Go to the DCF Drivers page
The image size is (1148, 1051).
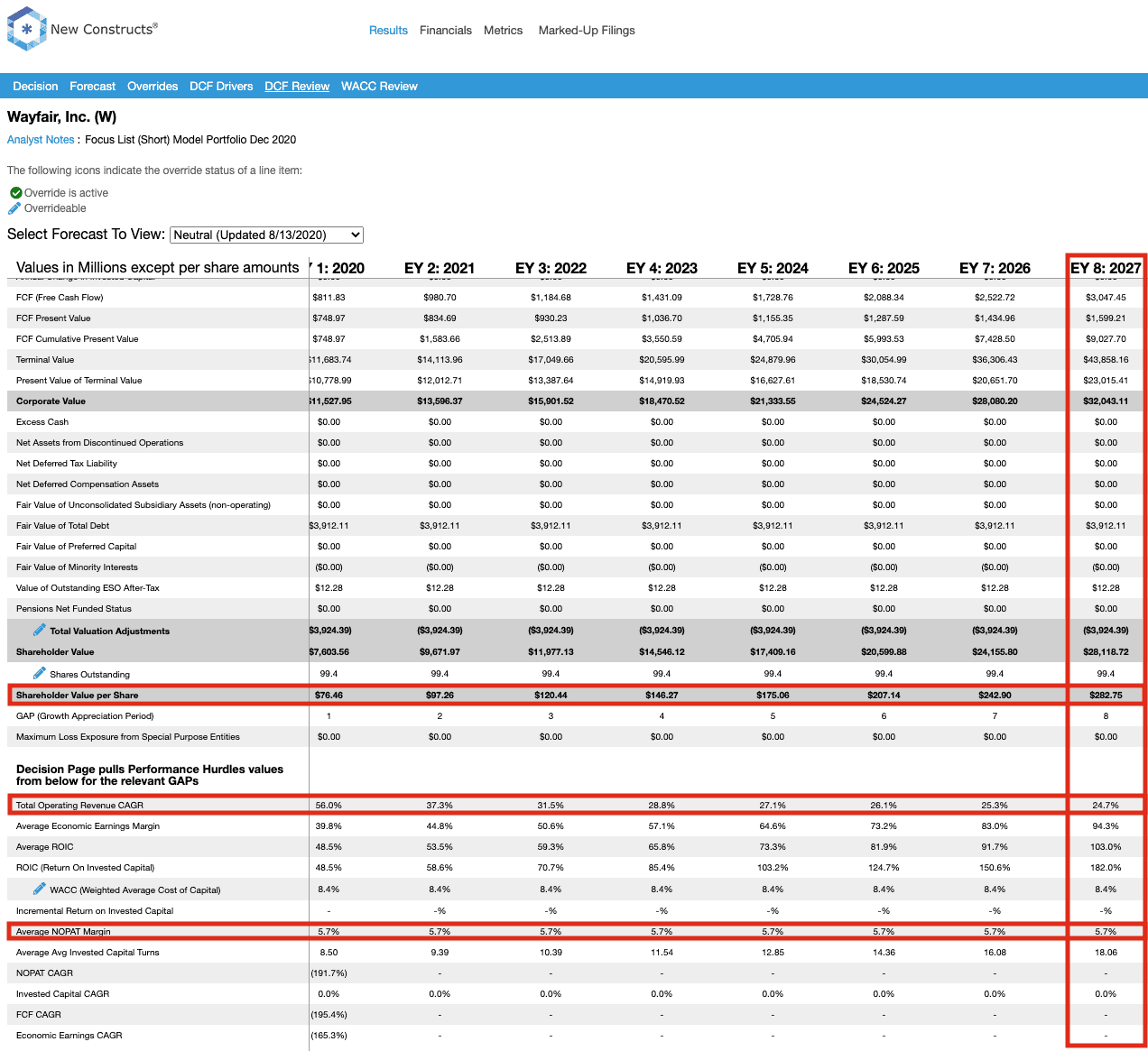[x=221, y=87]
